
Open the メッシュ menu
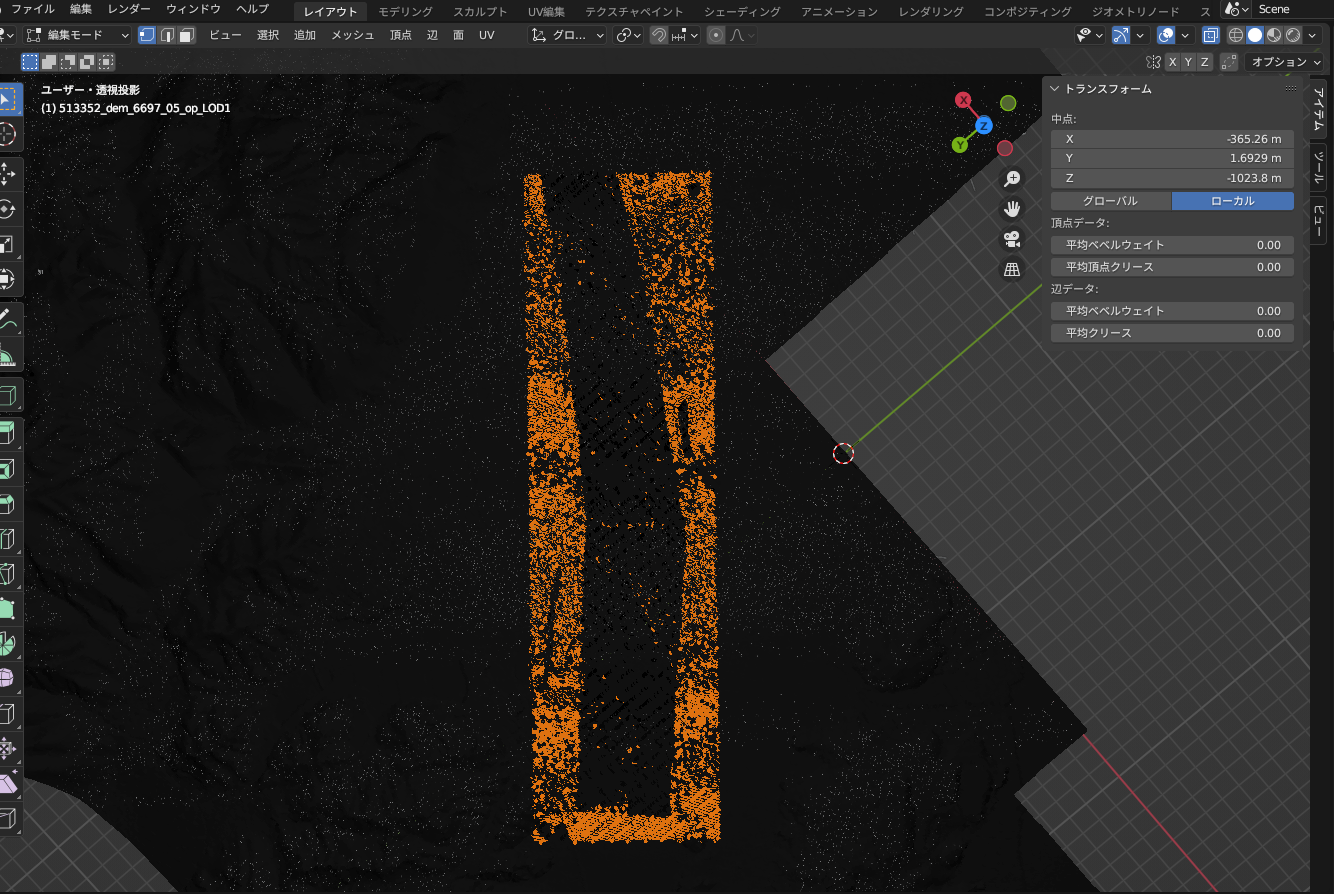click(x=352, y=35)
